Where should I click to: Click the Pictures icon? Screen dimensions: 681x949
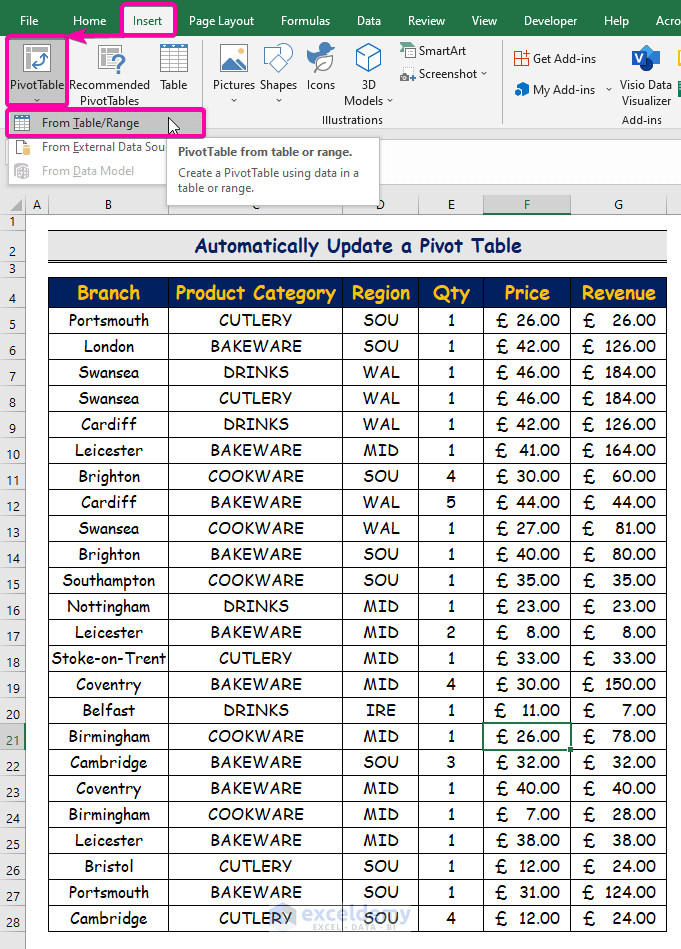[x=234, y=59]
